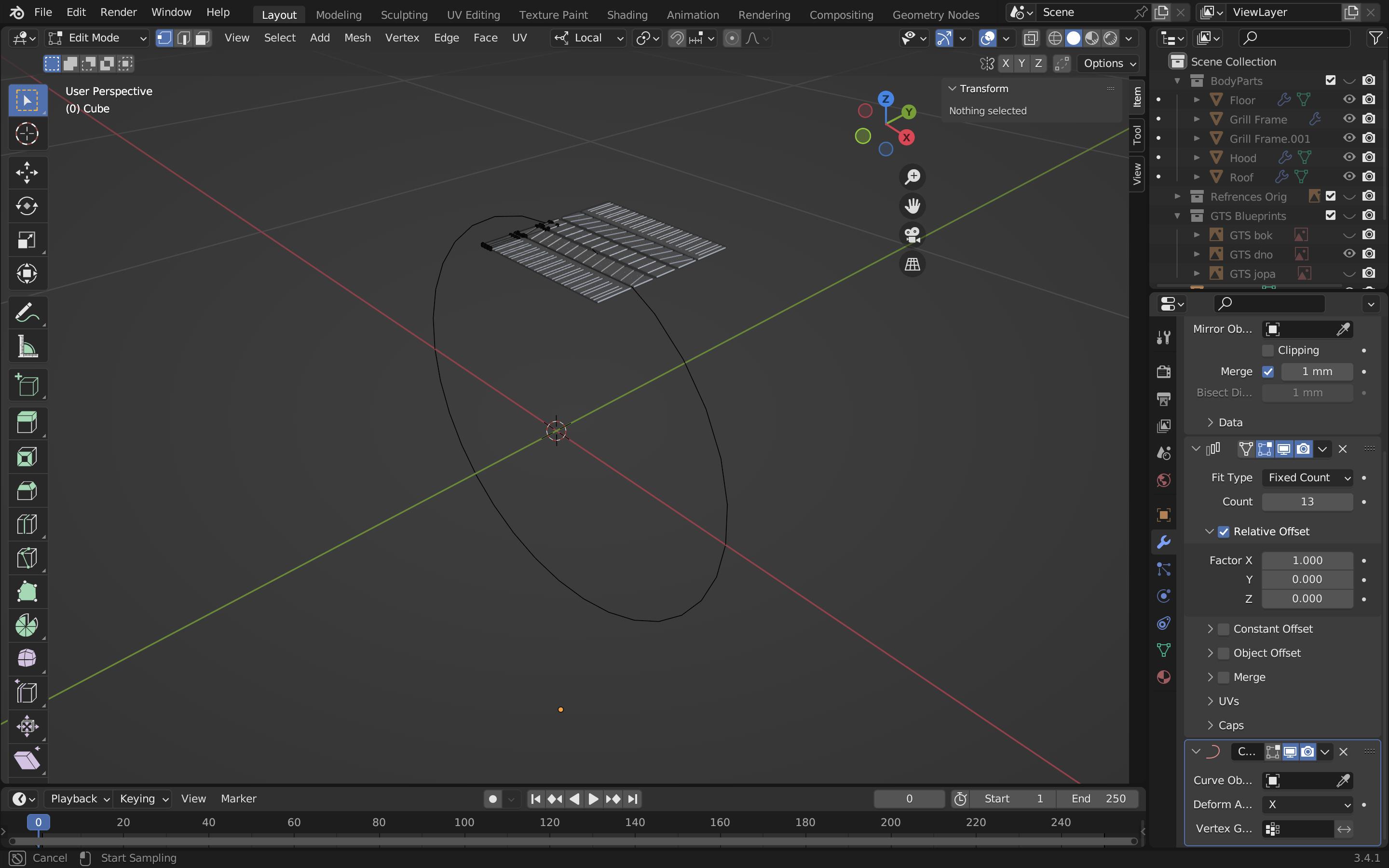Enable vertex select mode
Viewport: 1389px width, 868px height.
pyautogui.click(x=165, y=38)
